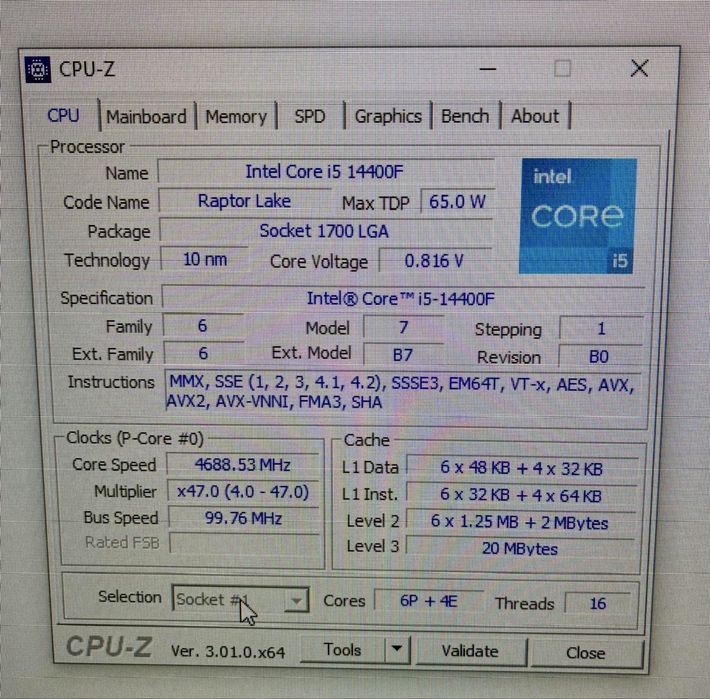Viewport: 710px width, 699px height.
Task: Click the Max TDP value 65.0 W
Action: [x=457, y=202]
